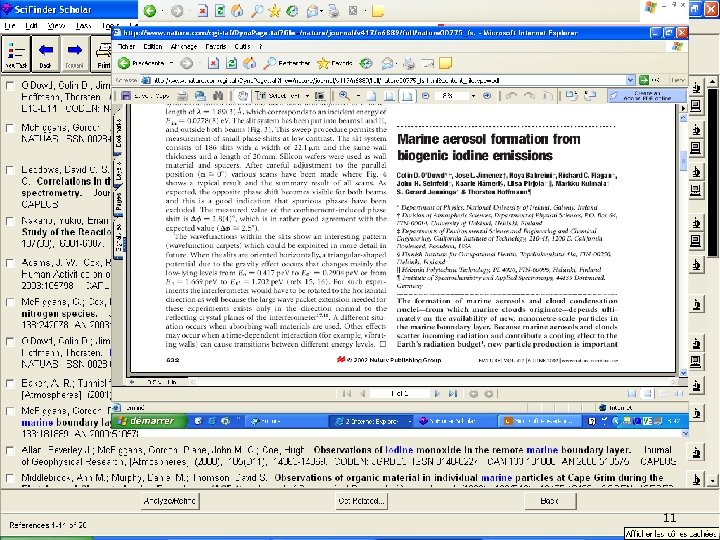Switch to SciFinder Scholar in the taskbar
720x540 pixels.
click(456, 421)
